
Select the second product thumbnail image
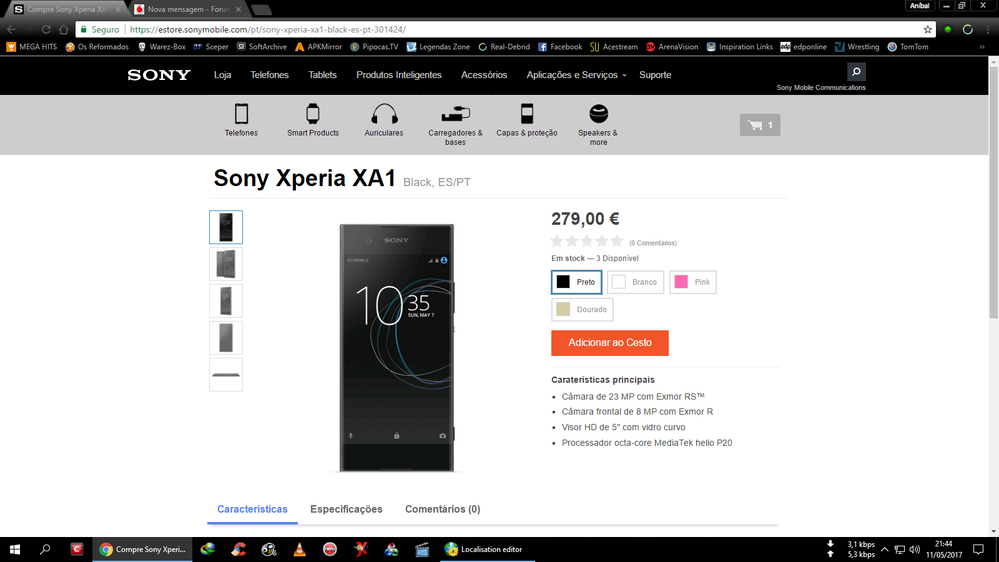[226, 264]
